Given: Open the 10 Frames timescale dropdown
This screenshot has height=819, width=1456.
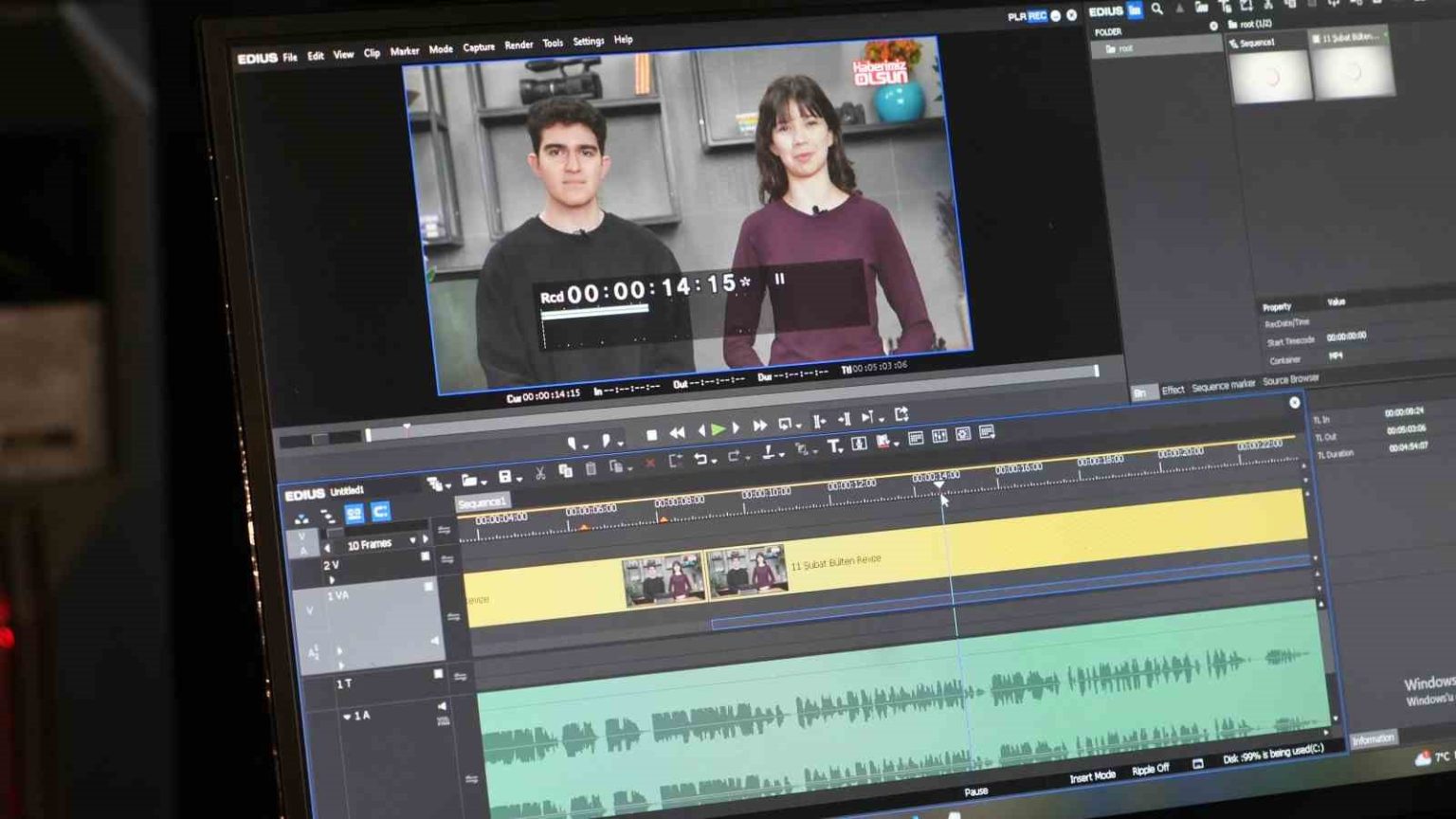Looking at the screenshot, I should point(412,540).
